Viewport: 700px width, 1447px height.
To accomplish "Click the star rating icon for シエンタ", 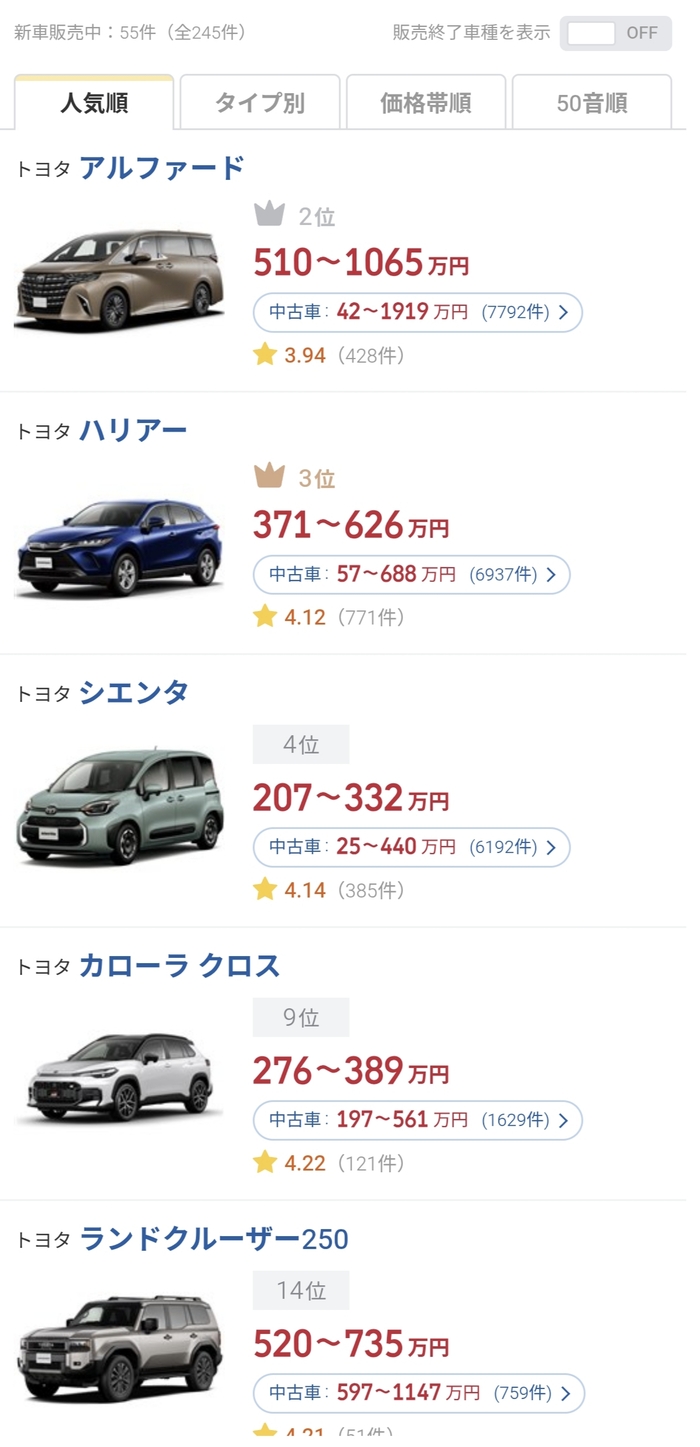I will [265, 889].
